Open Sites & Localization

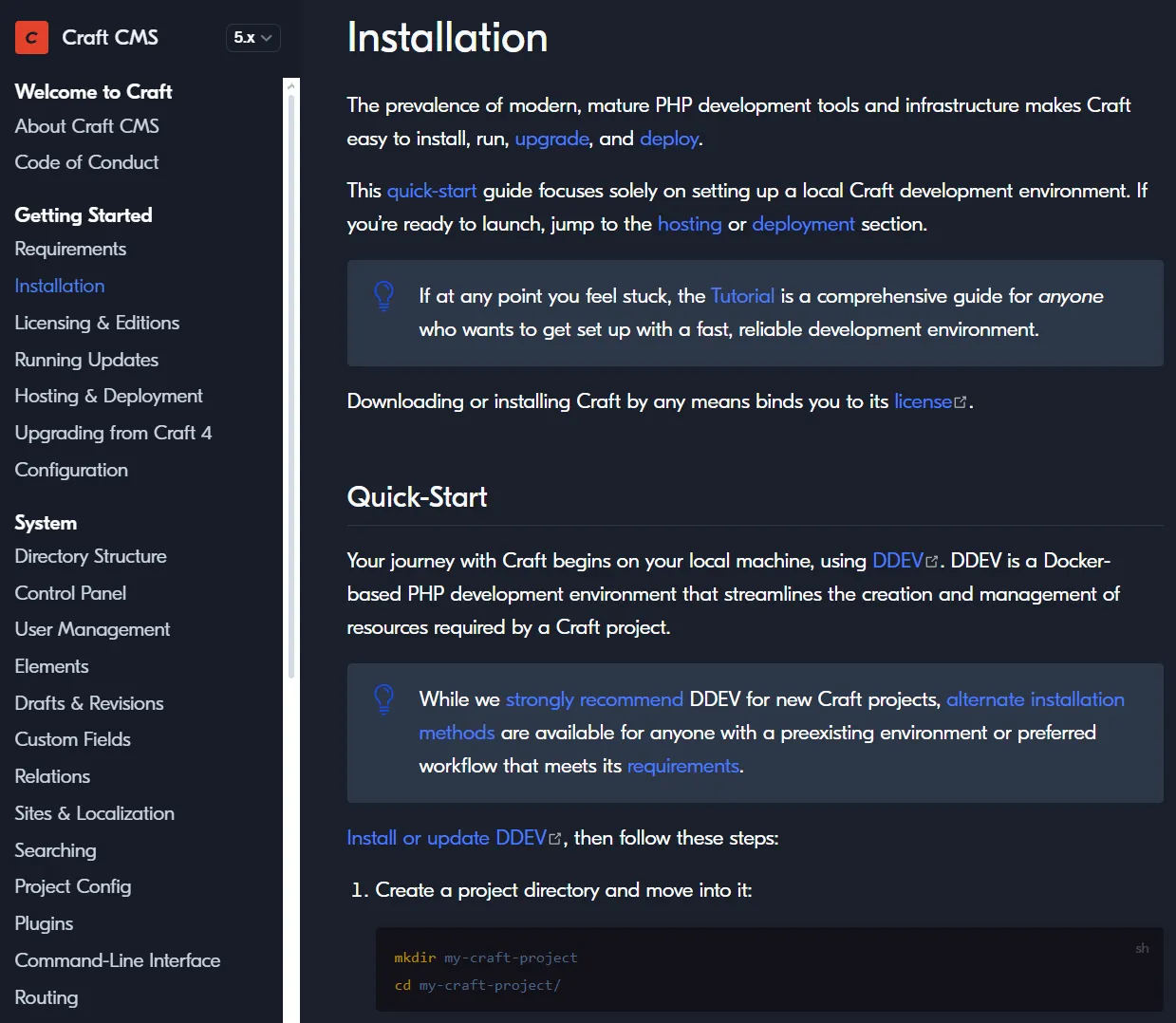click(95, 813)
